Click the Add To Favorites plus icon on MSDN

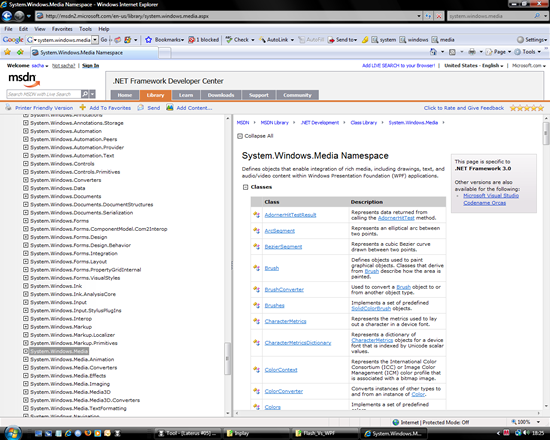coord(82,107)
